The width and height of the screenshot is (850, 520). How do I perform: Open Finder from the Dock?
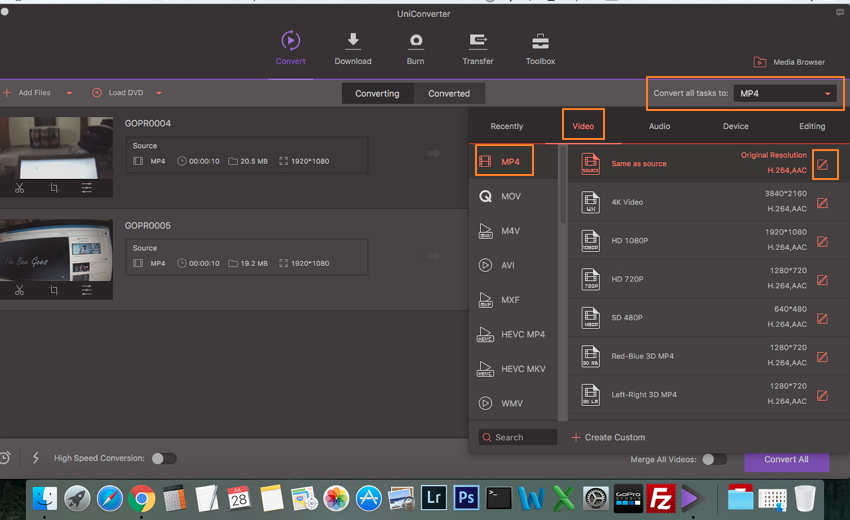pyautogui.click(x=44, y=498)
